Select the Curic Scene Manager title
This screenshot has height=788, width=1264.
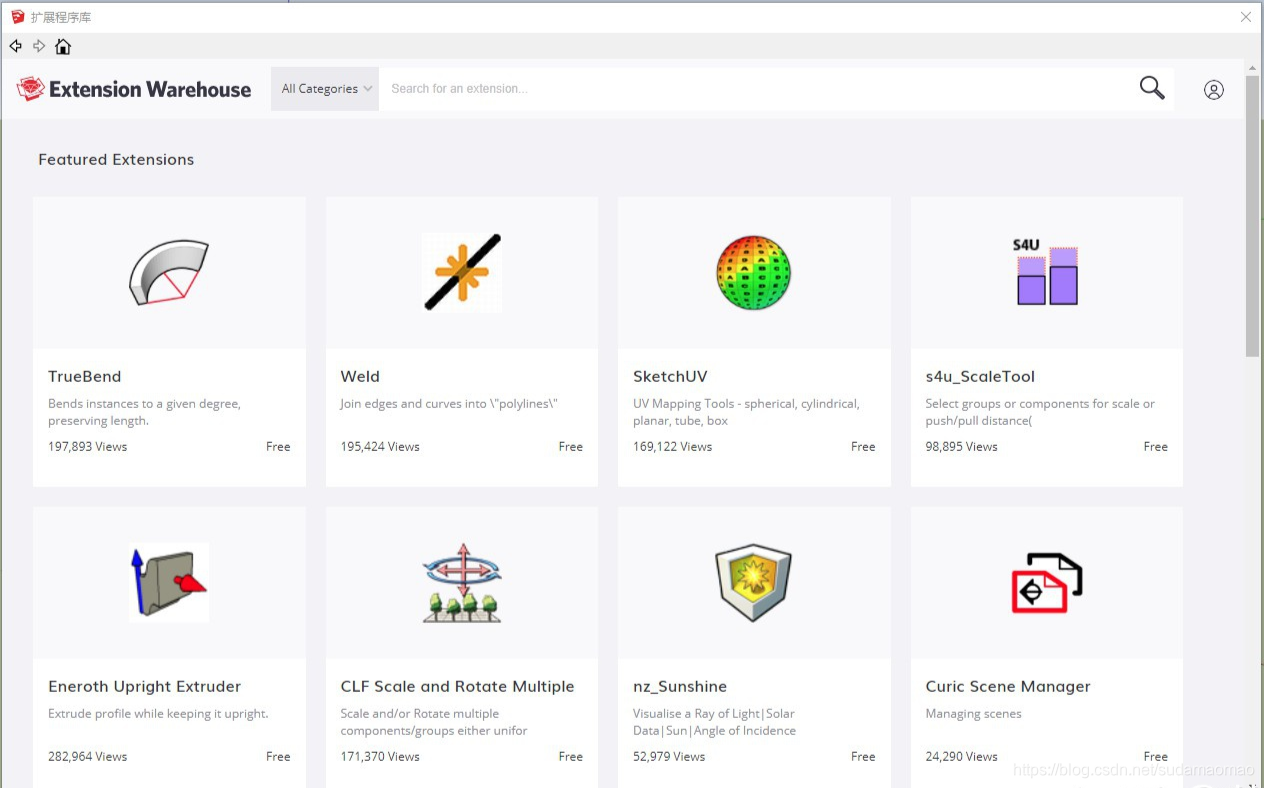point(1008,687)
